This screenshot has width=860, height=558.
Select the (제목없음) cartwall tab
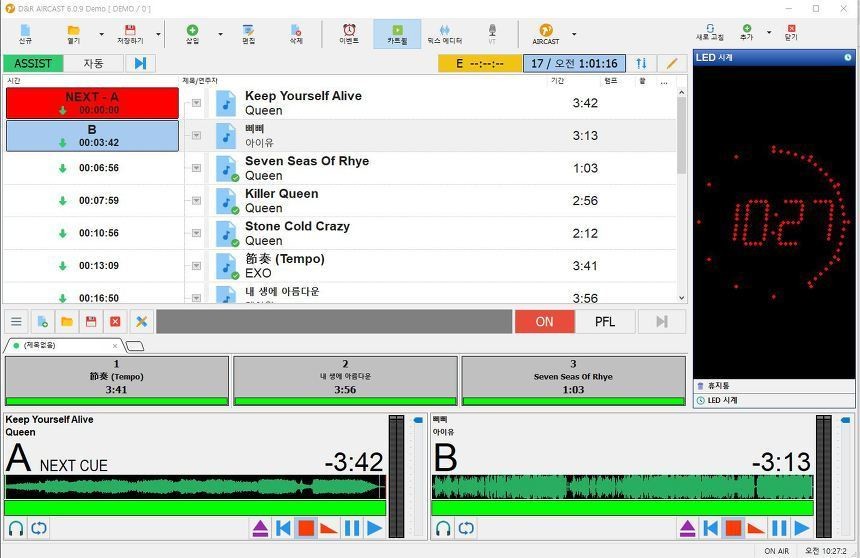coord(61,346)
